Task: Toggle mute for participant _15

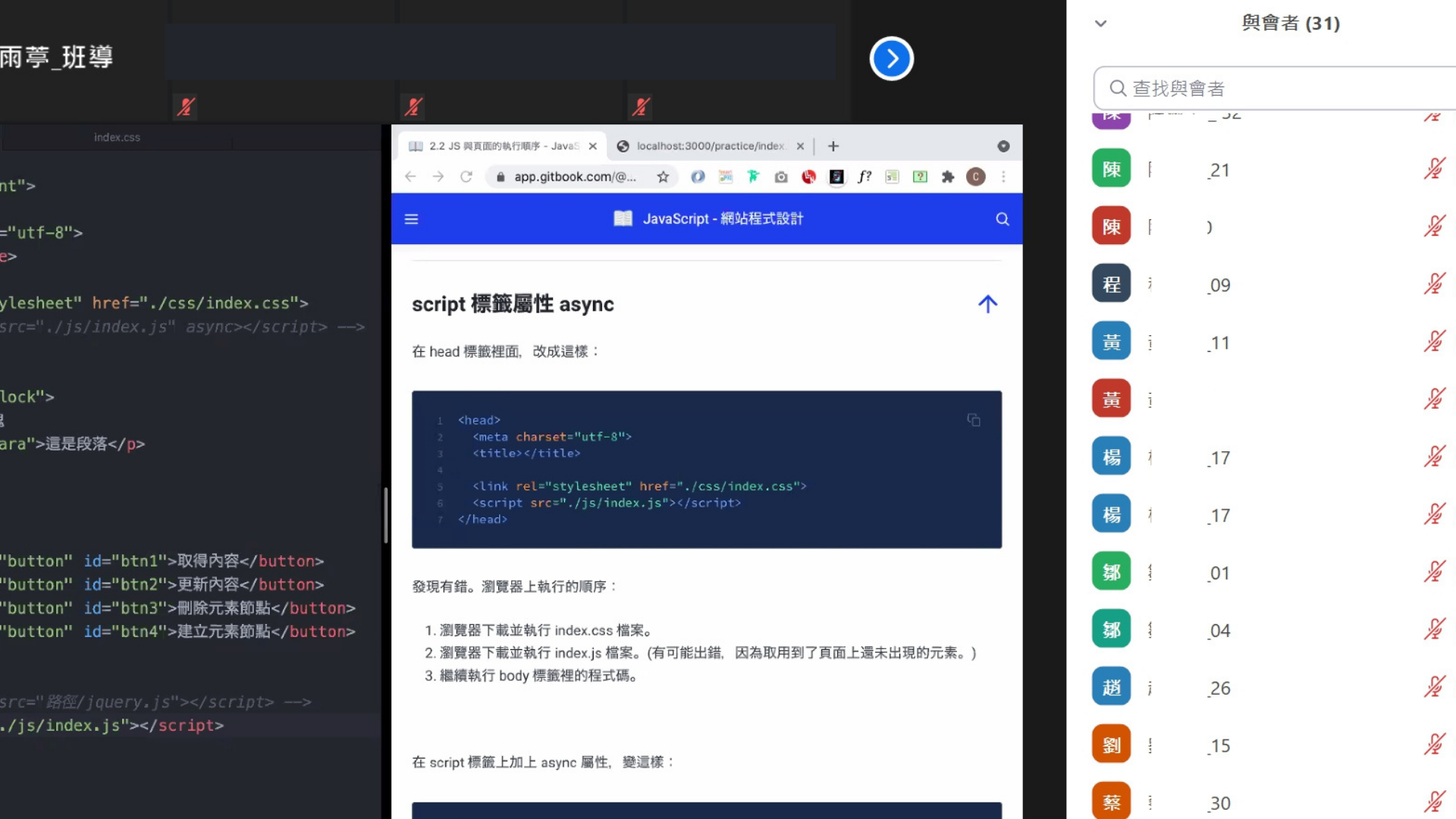Action: coord(1434,745)
